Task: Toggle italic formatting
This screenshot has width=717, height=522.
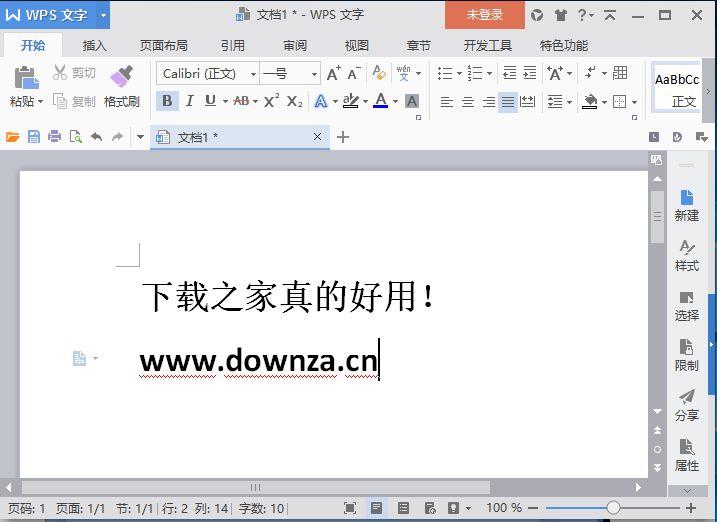Action: point(190,101)
